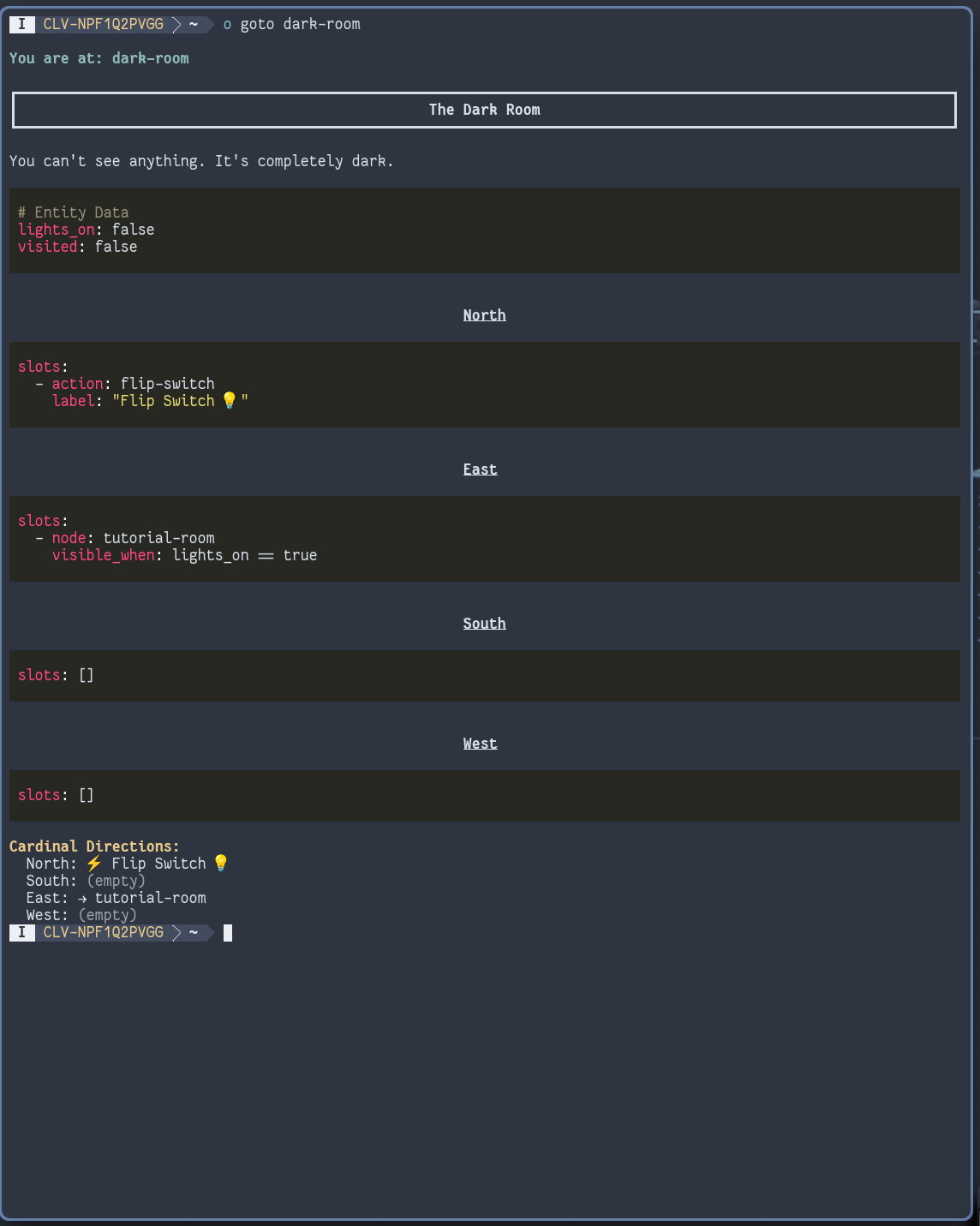
Task: Select the underlined South heading
Action: click(x=484, y=624)
